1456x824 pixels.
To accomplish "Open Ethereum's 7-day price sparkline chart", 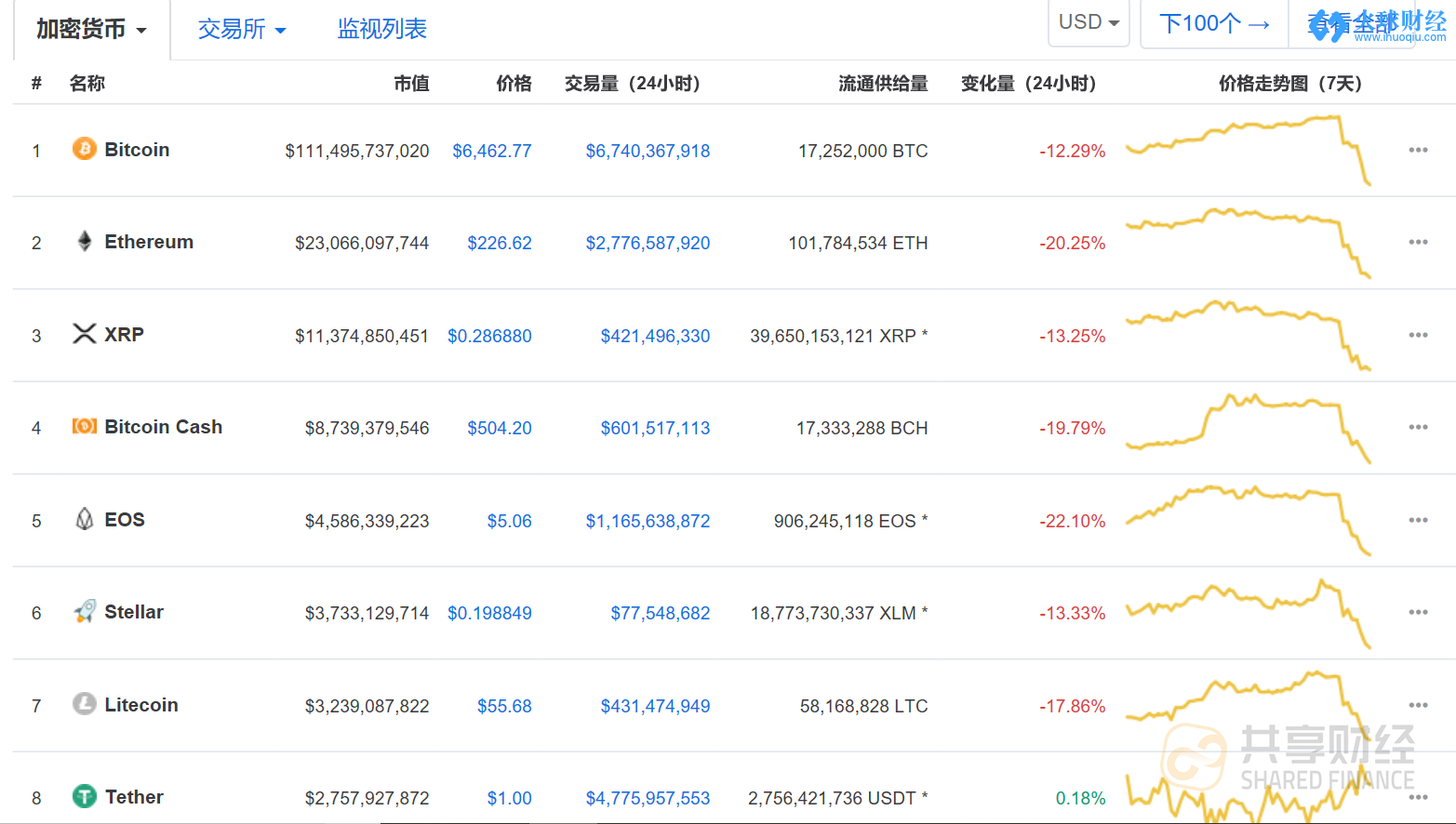I will click(1249, 243).
